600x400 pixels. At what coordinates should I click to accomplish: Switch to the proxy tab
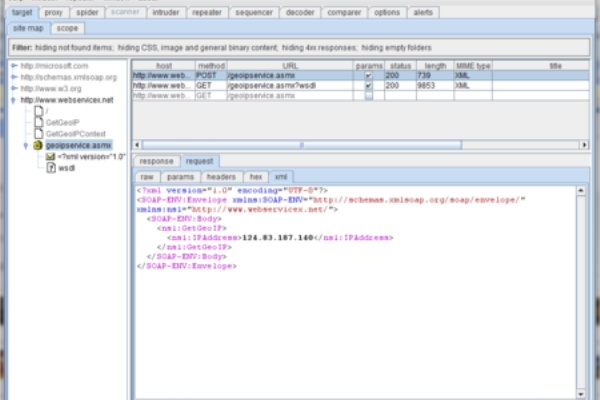53,13
